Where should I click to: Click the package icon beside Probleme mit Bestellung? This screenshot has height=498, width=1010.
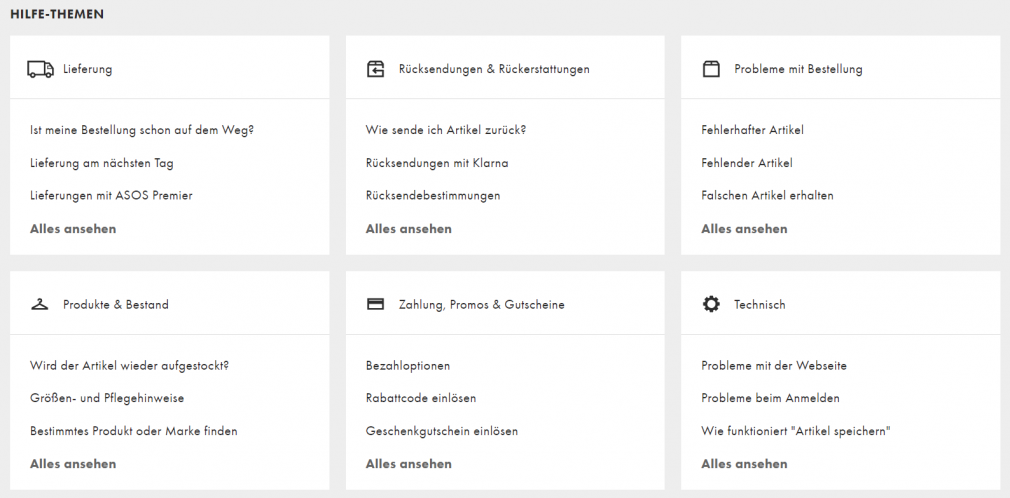[710, 69]
